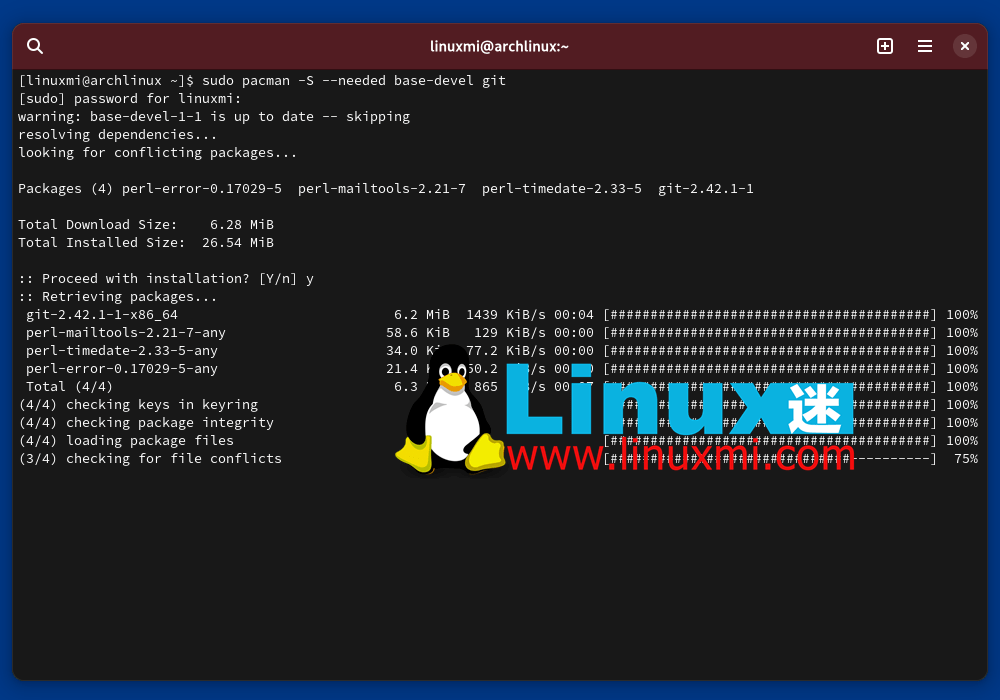Click the 1439 KiB/s speed value
The height and width of the screenshot is (700, 1000).
click(506, 314)
